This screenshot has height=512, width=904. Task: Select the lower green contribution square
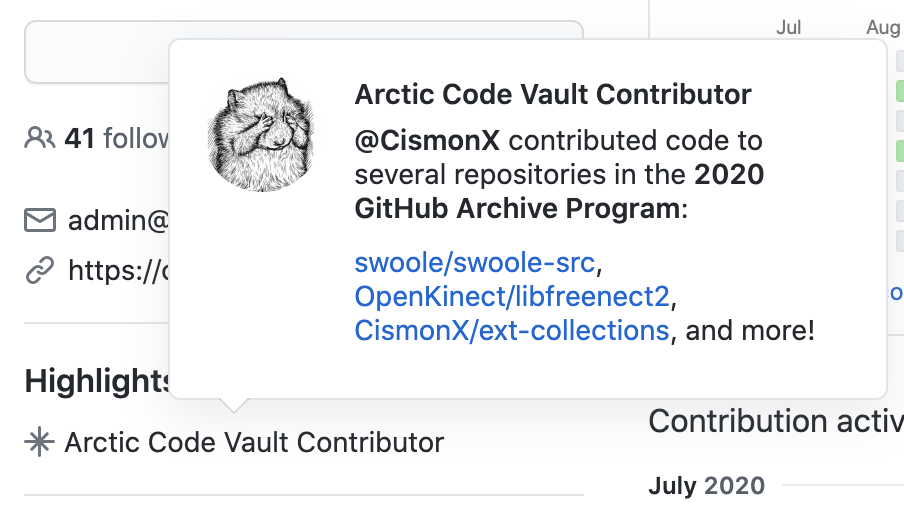pos(899,151)
